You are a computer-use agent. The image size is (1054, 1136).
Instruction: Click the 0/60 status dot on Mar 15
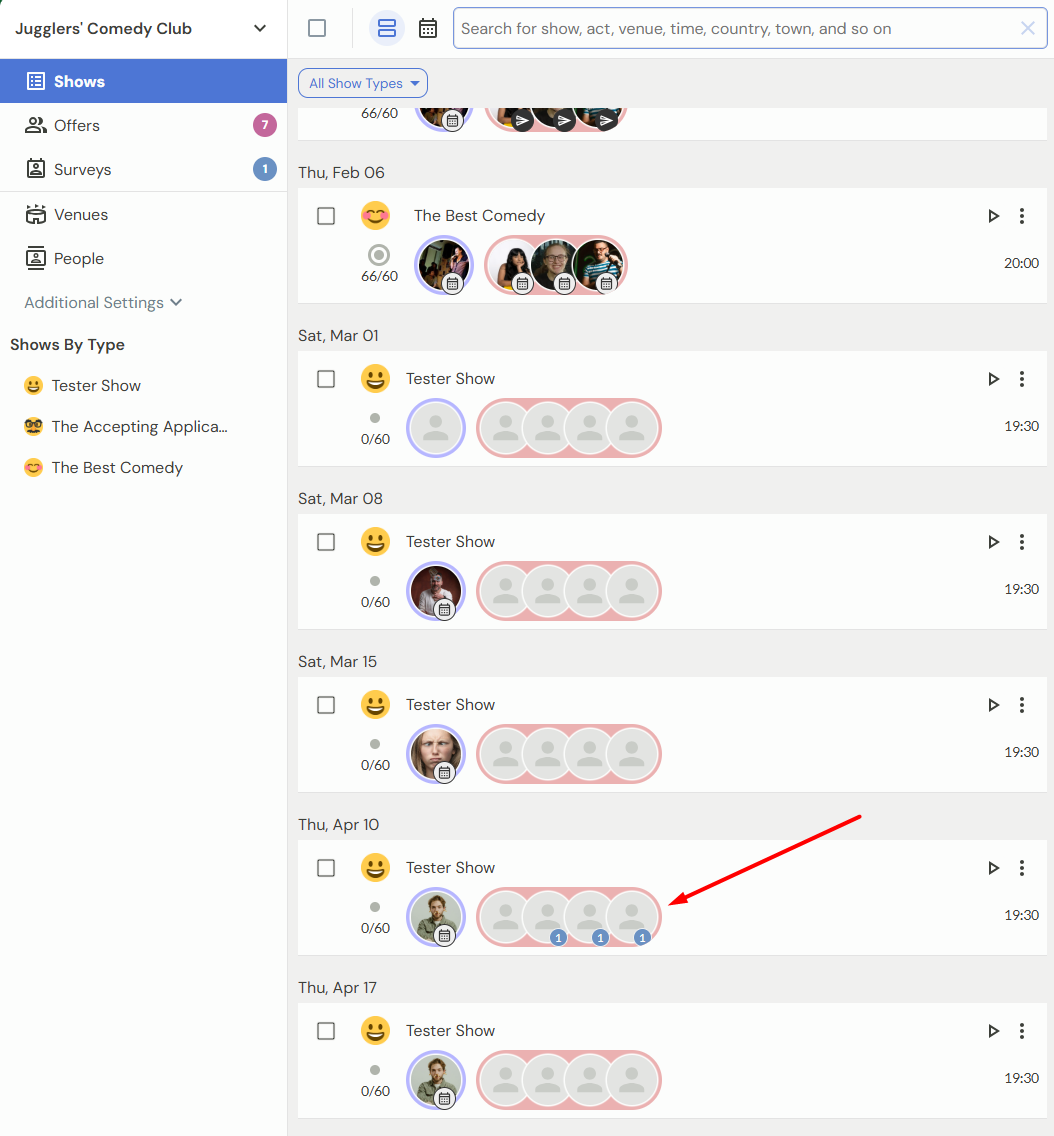[x=375, y=744]
